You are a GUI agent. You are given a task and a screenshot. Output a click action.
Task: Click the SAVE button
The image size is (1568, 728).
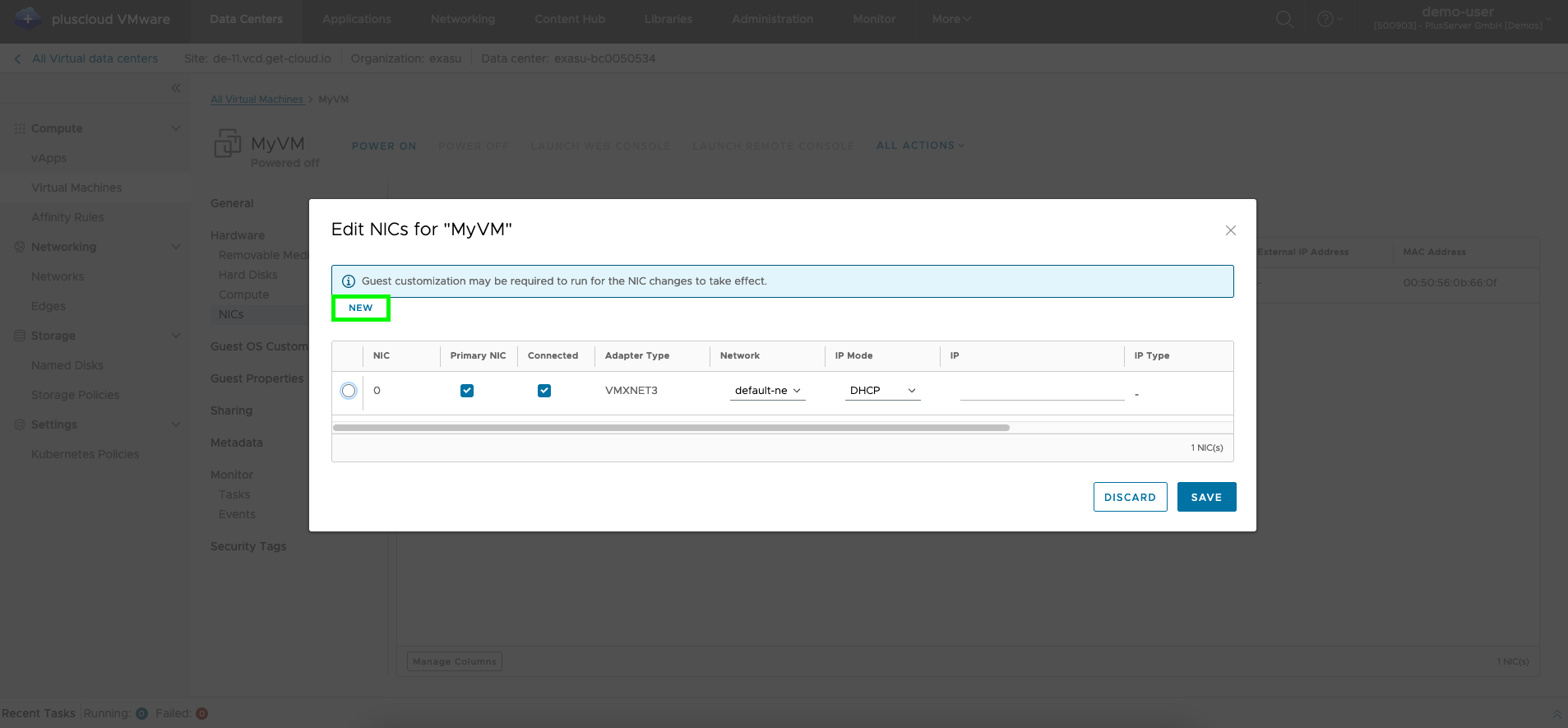click(1206, 497)
